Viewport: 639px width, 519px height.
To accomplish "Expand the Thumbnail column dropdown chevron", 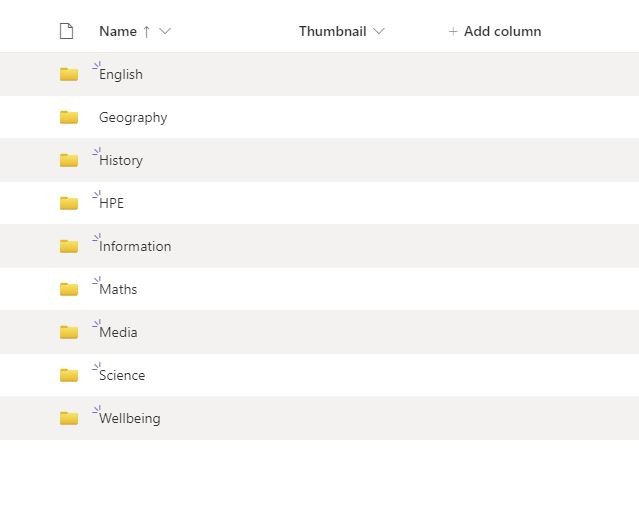I will pos(379,31).
